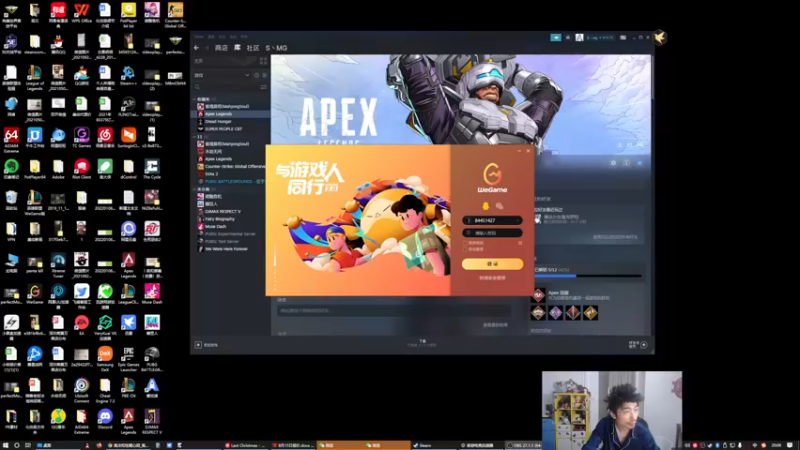Select We Were Here Forever in library

(226, 249)
